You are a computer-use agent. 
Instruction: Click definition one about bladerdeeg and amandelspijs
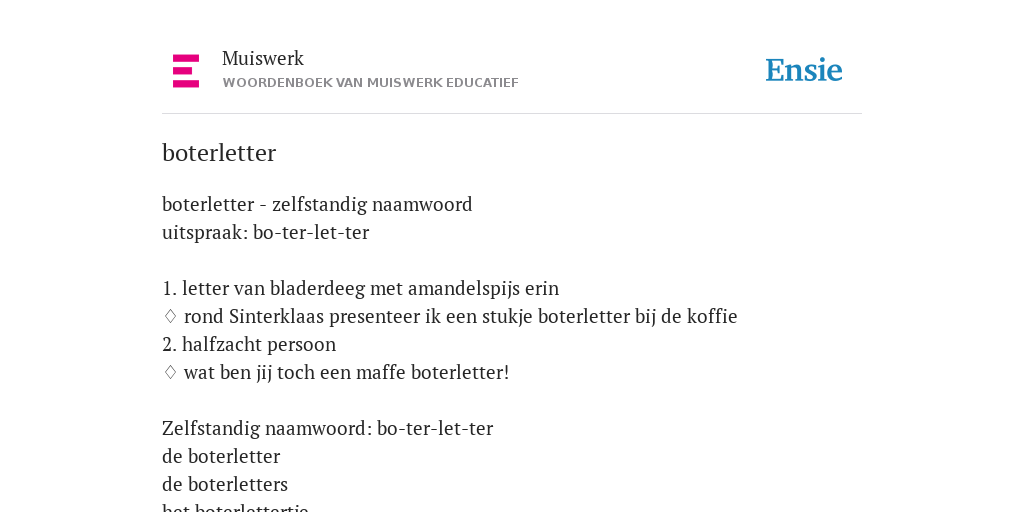click(x=360, y=289)
